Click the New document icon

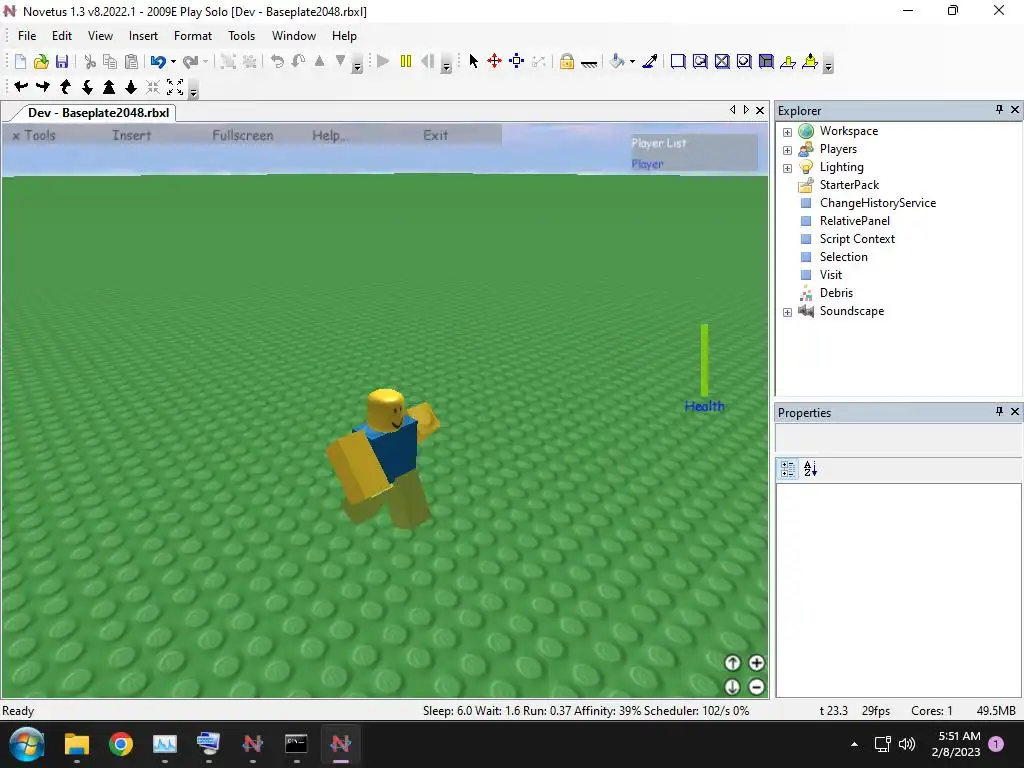coord(20,61)
